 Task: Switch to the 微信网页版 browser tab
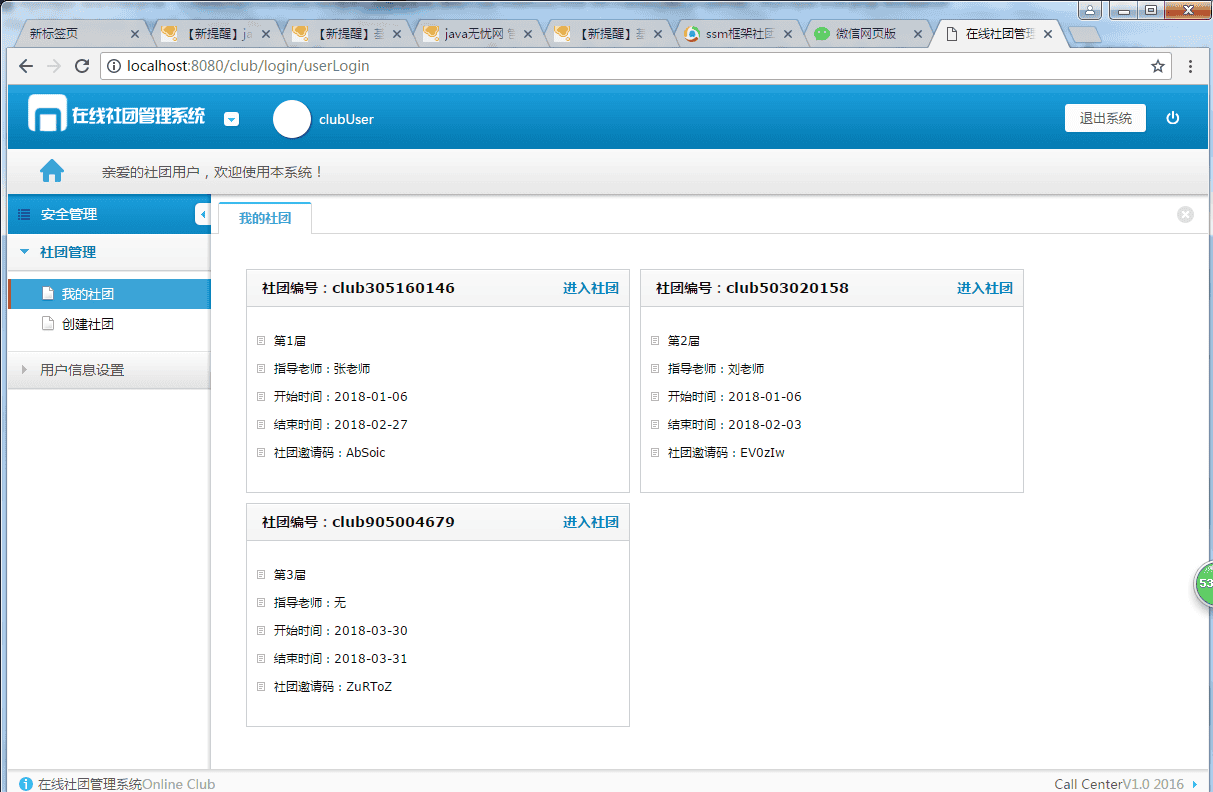point(866,33)
